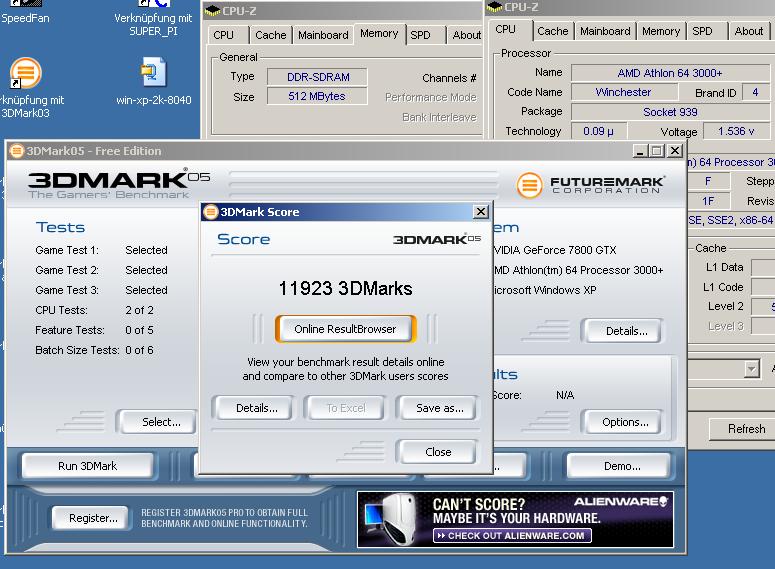
Task: Close the 3DMark05 main window
Action: coord(675,151)
